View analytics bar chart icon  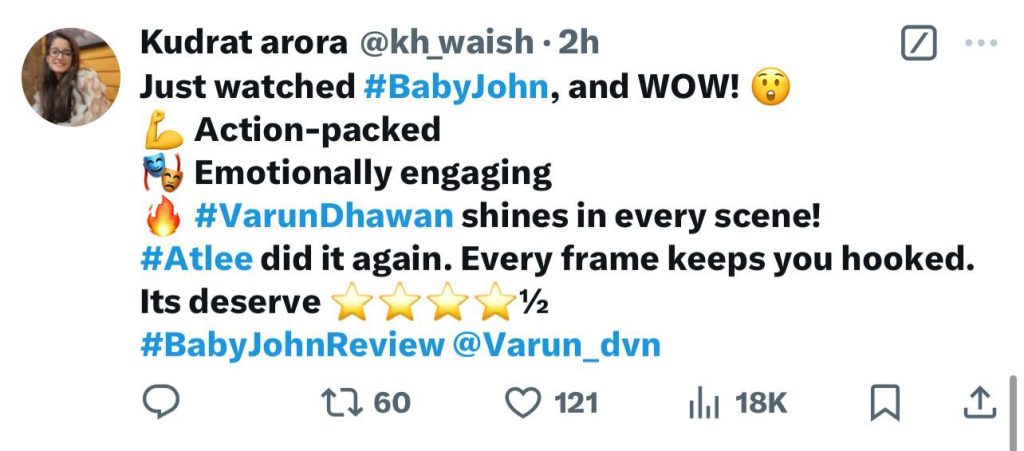[704, 403]
